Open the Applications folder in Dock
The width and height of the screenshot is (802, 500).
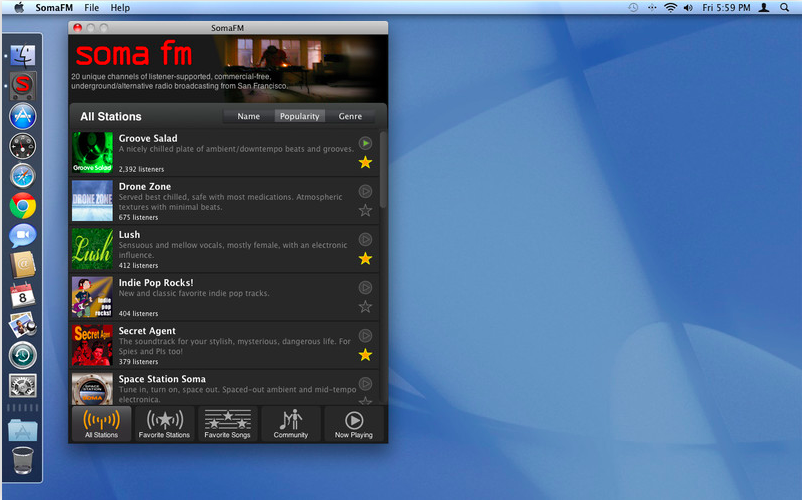tap(23, 430)
